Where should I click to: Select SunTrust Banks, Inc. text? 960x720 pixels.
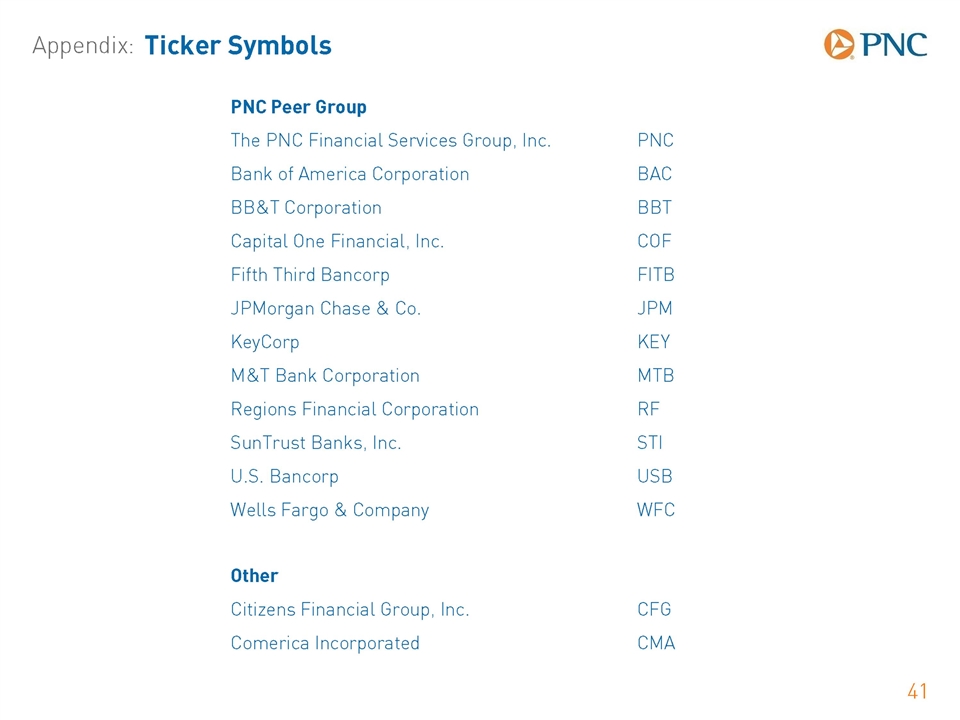316,443
